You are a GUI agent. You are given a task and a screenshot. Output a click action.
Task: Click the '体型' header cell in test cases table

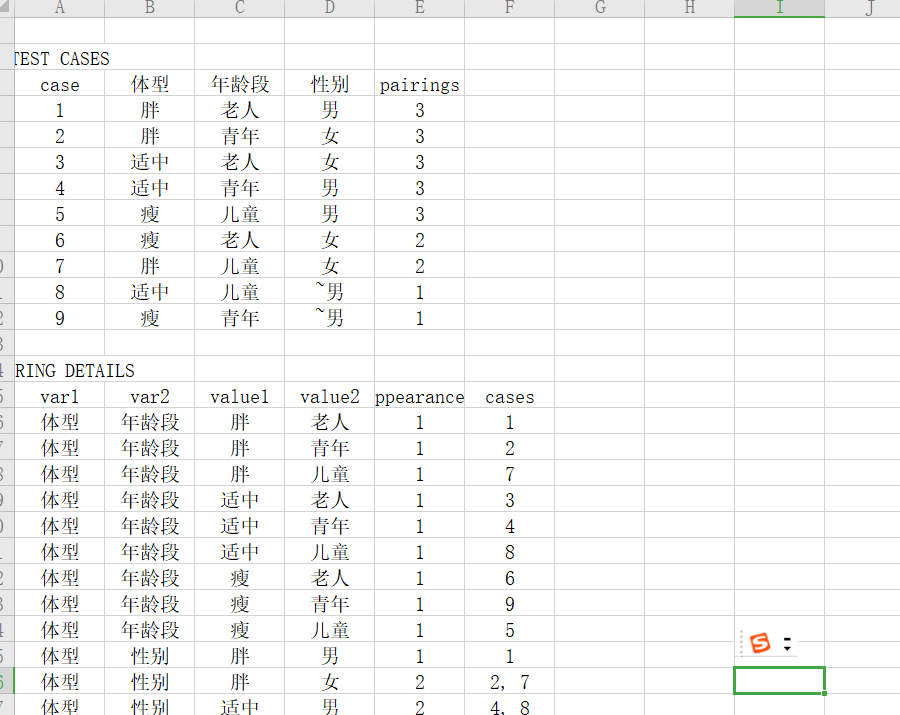(150, 84)
